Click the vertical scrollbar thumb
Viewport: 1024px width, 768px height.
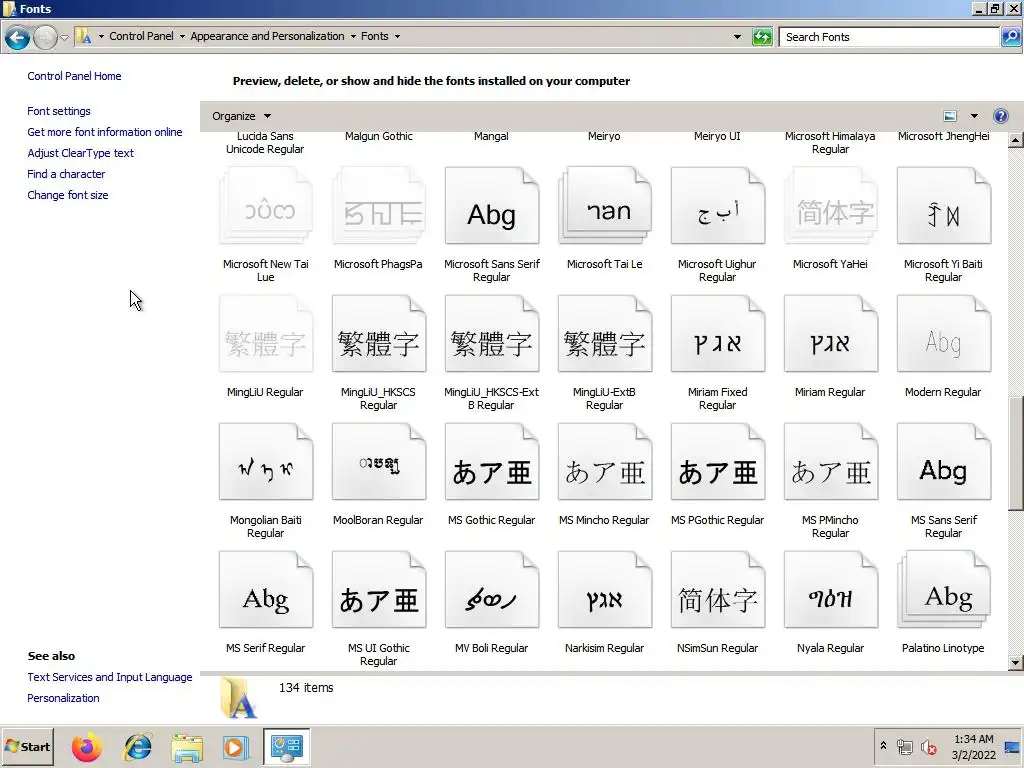pos(1016,453)
